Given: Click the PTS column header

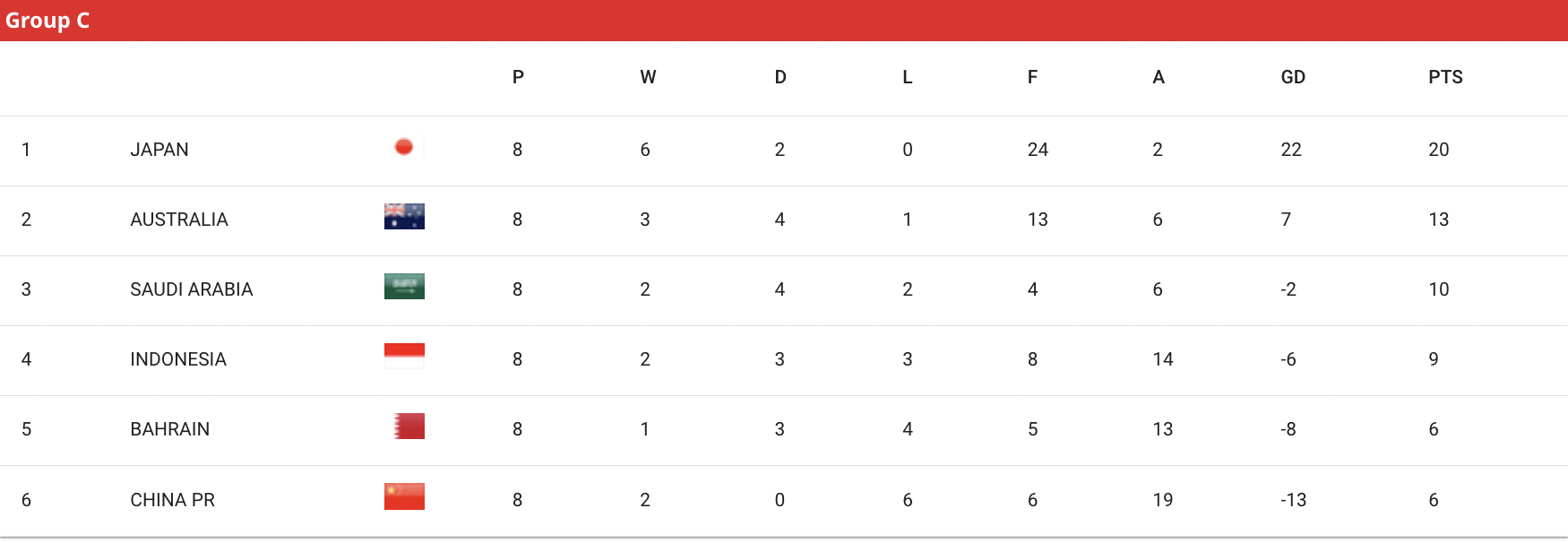Looking at the screenshot, I should pos(1445,77).
